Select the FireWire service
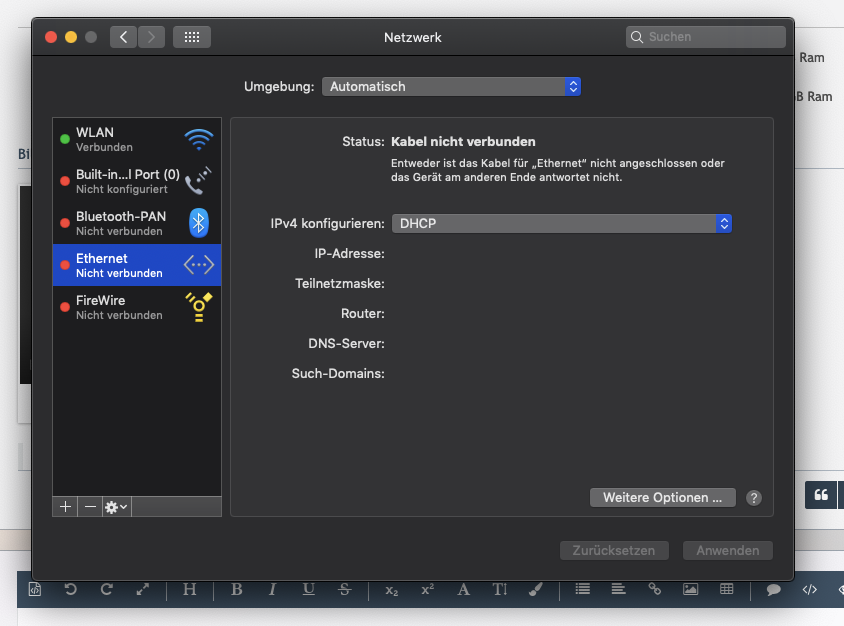 (x=137, y=307)
